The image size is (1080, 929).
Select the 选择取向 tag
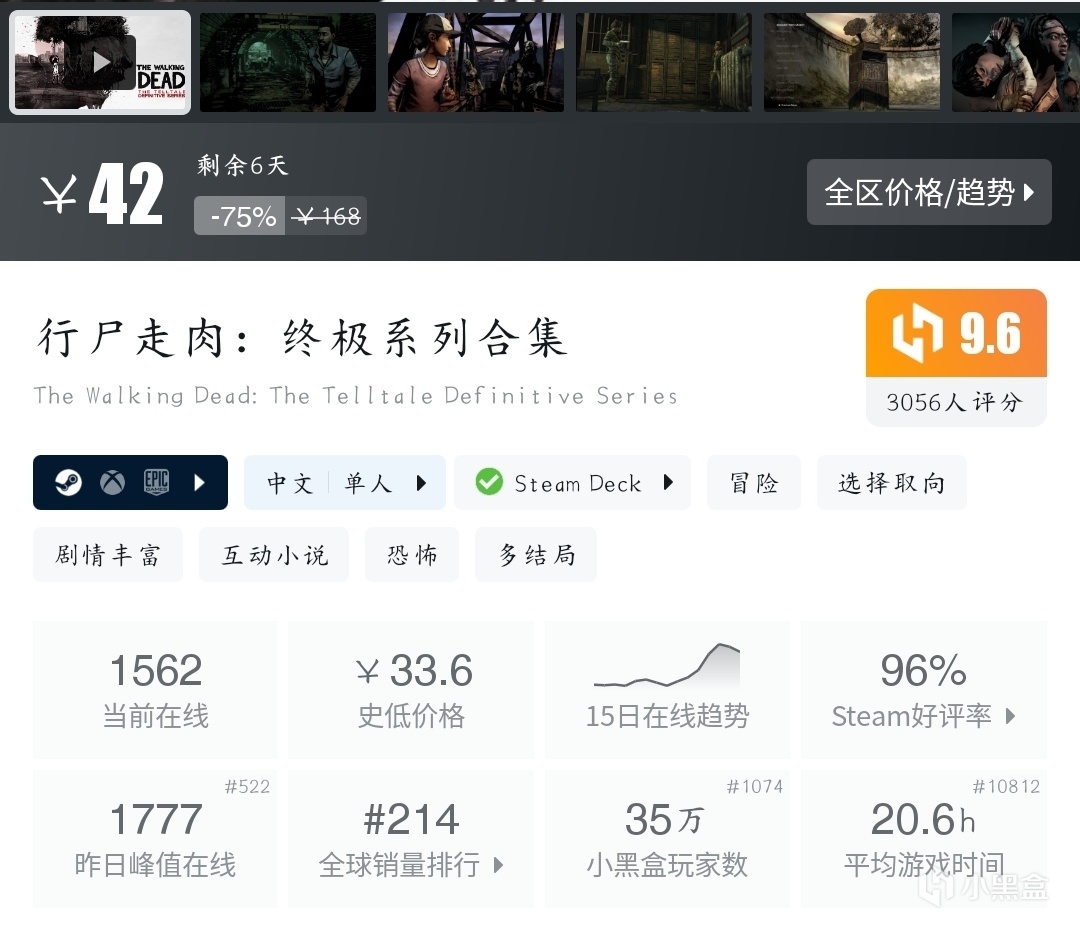(892, 483)
